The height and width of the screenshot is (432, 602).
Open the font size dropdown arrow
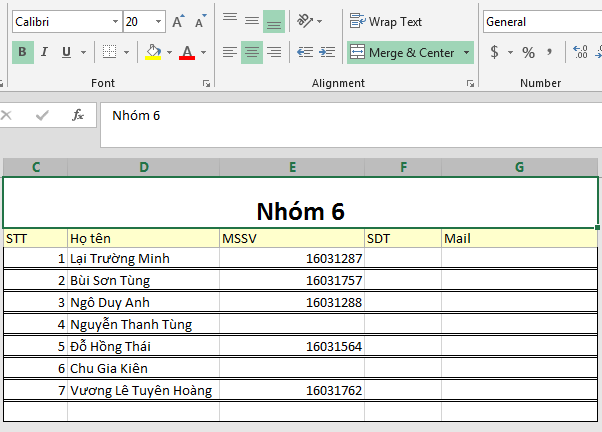pyautogui.click(x=158, y=22)
